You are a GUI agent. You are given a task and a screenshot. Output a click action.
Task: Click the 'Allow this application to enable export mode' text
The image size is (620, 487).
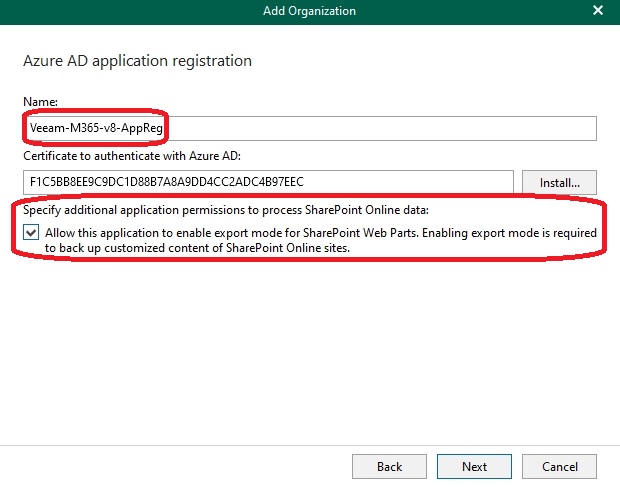point(321,240)
